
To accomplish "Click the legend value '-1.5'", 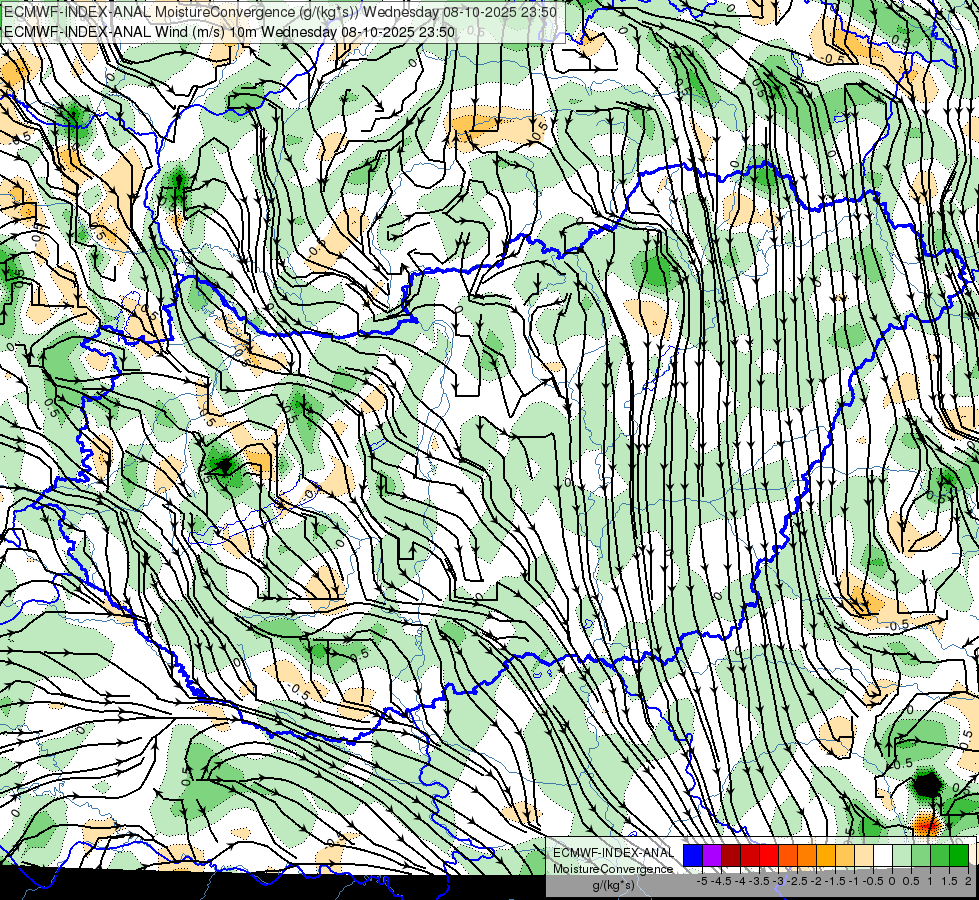I will coord(836,881).
